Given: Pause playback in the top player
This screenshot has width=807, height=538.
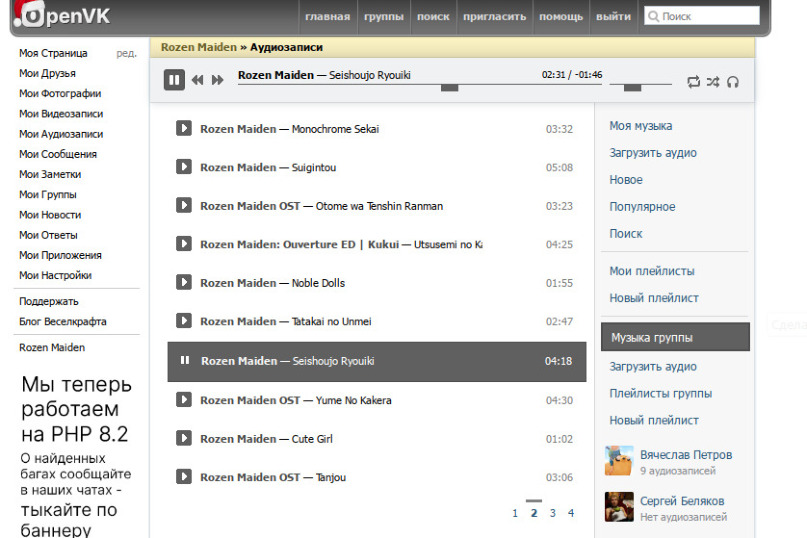Looking at the screenshot, I should click(174, 80).
